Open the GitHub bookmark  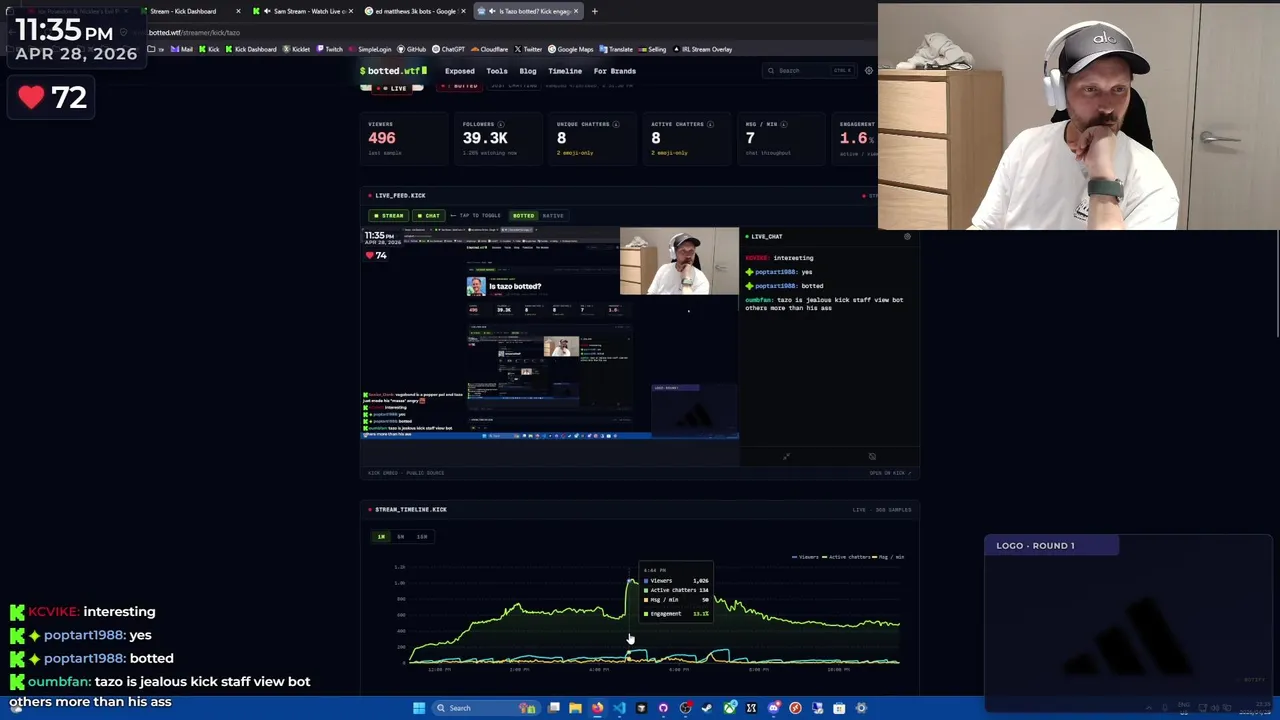[411, 49]
